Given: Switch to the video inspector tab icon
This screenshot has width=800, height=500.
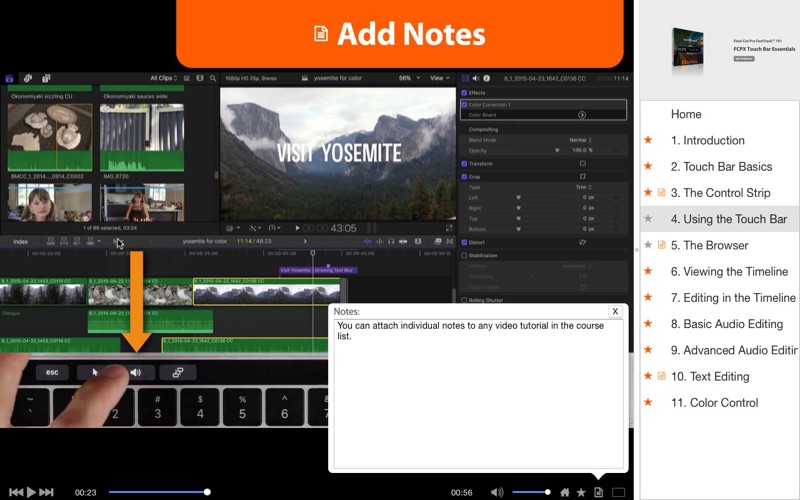Looking at the screenshot, I should [x=465, y=78].
